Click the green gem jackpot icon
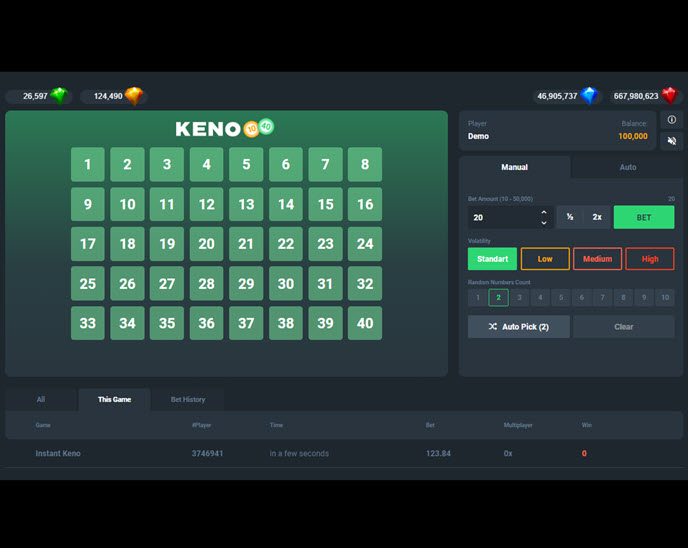The image size is (688, 548). [60, 96]
